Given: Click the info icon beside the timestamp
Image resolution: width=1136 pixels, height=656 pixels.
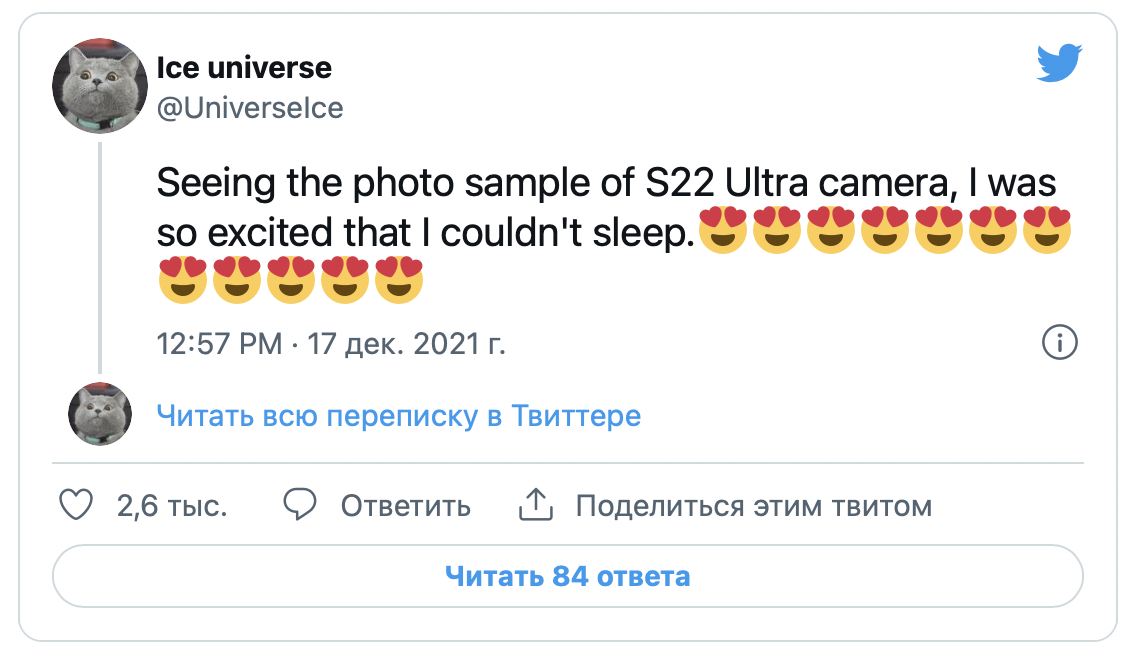Looking at the screenshot, I should tap(1059, 343).
